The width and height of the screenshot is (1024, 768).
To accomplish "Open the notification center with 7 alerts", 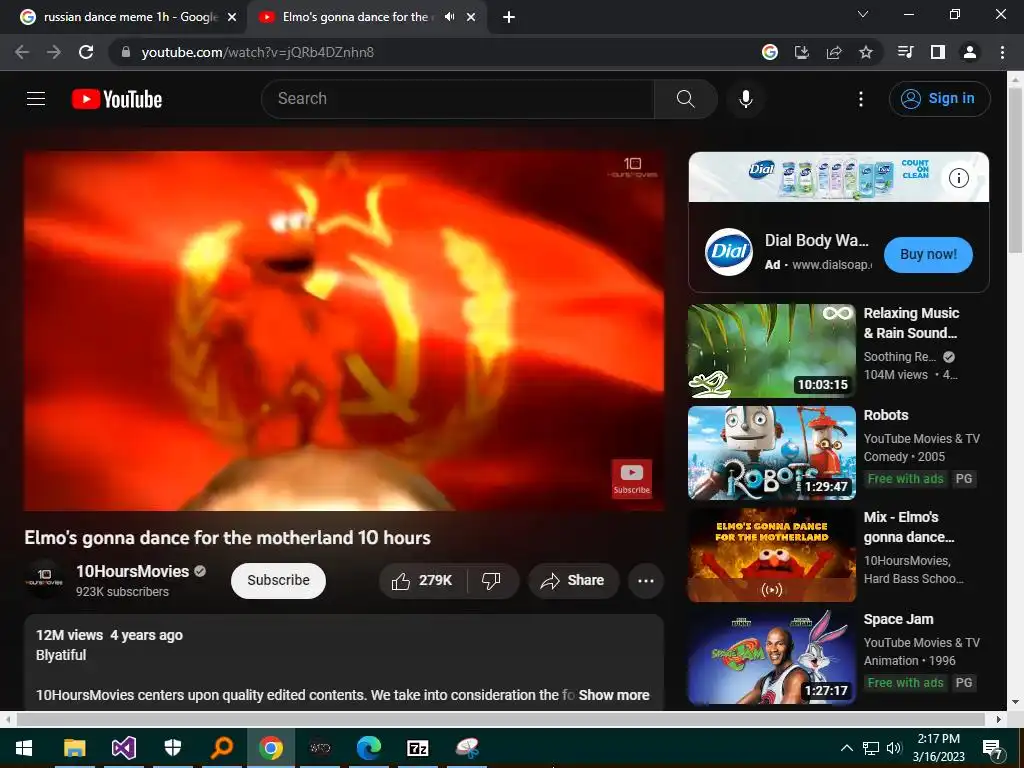I will (993, 748).
